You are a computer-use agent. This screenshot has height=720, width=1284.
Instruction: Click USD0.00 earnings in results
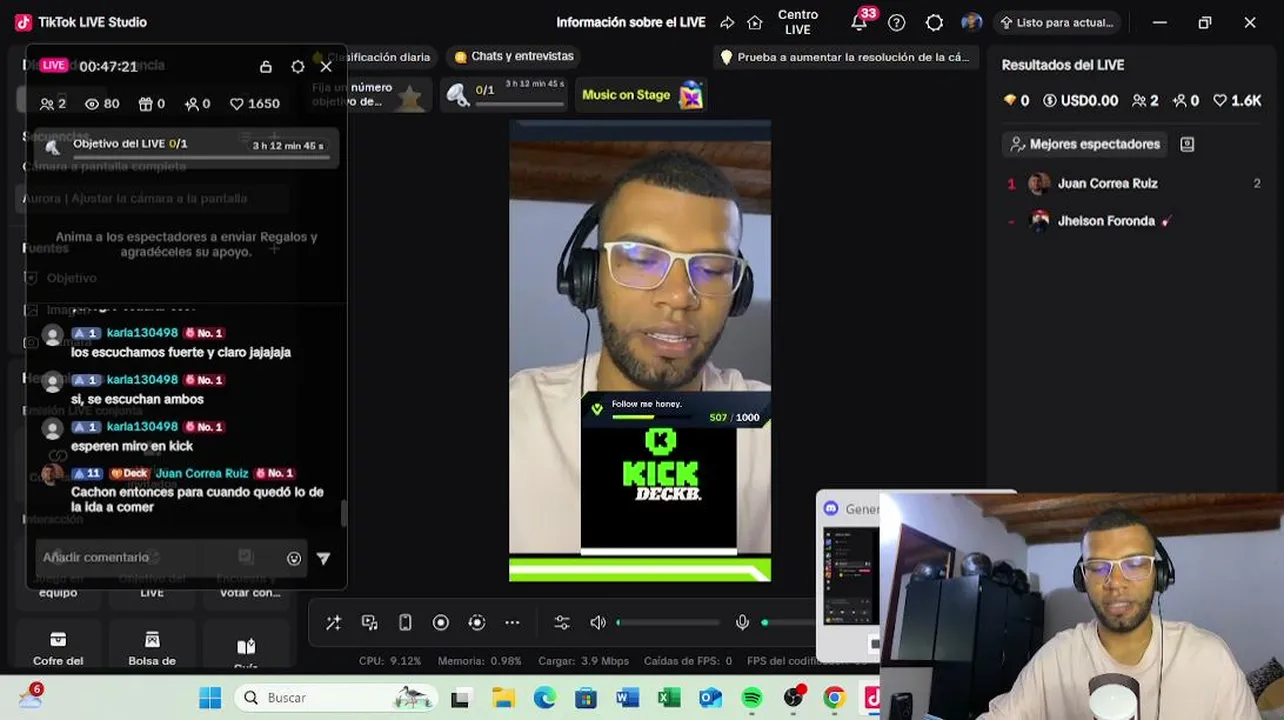pyautogui.click(x=1080, y=101)
